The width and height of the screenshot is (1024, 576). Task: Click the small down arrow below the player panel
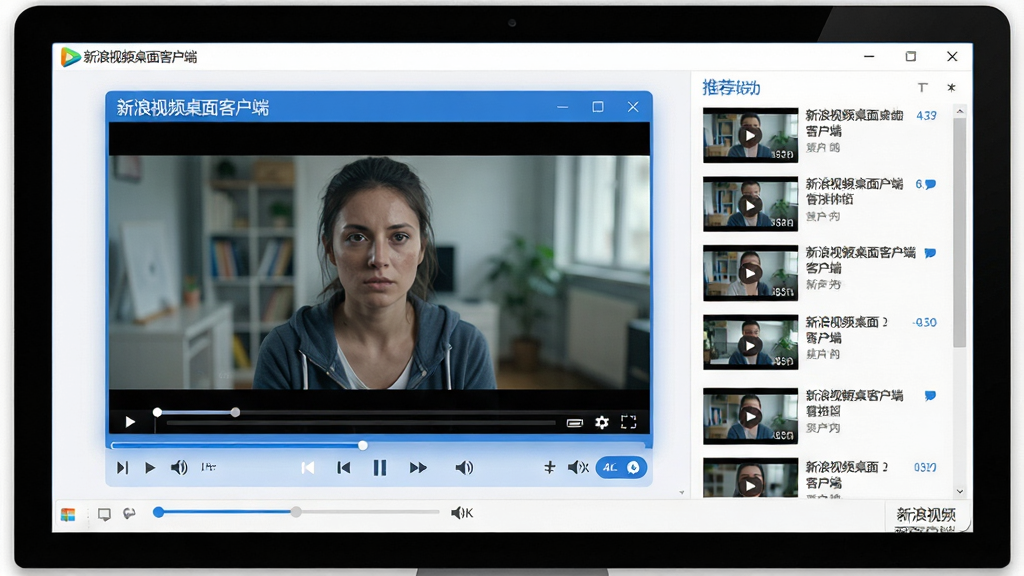pos(681,492)
